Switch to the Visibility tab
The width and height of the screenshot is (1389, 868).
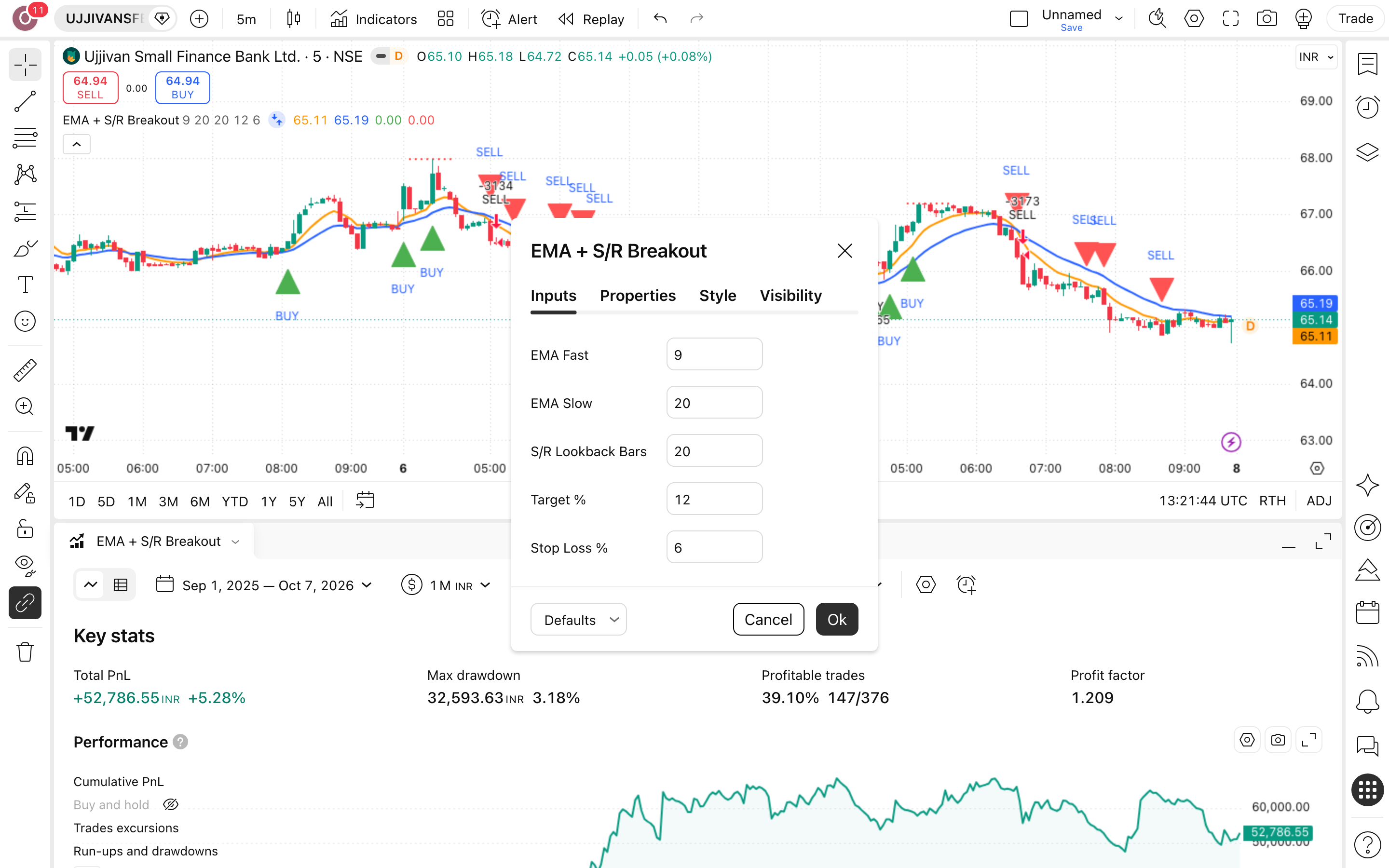[790, 295]
